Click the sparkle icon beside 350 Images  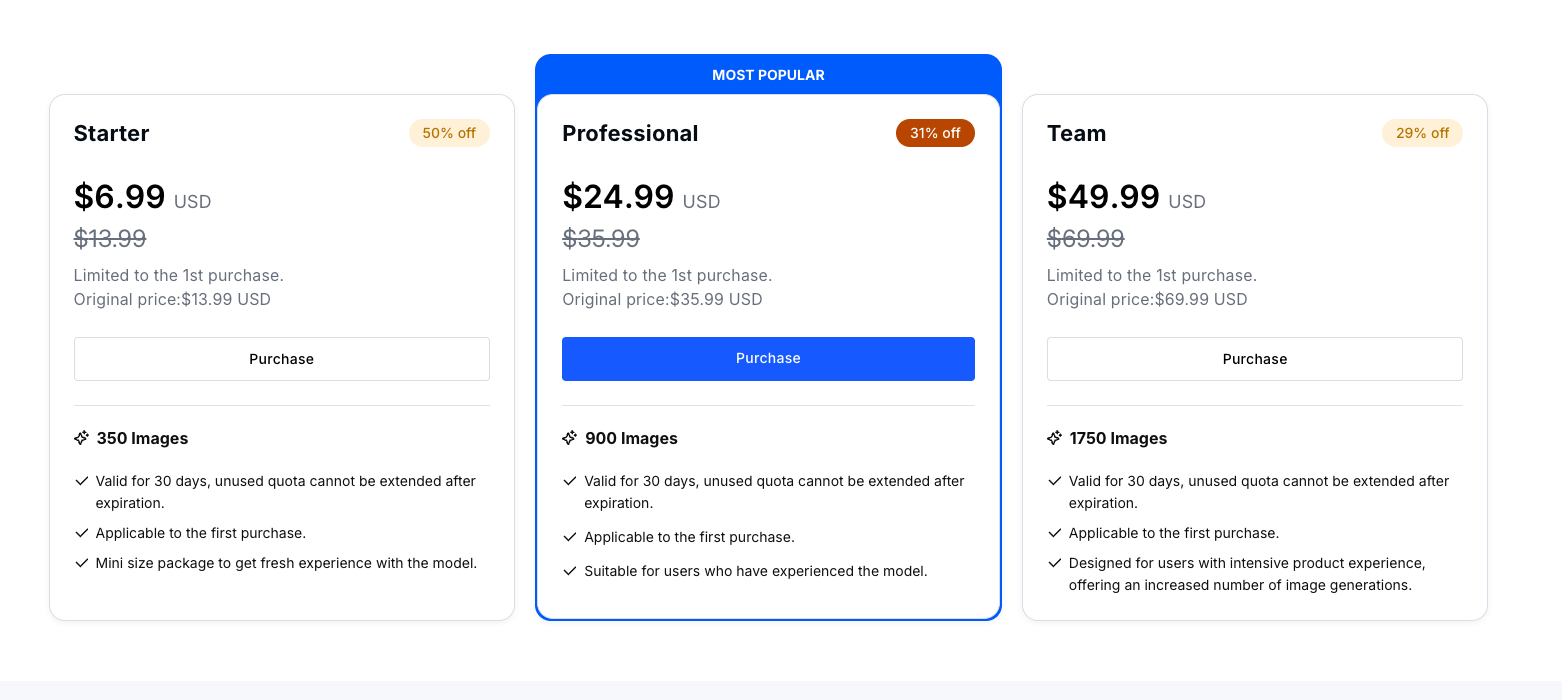point(82,438)
